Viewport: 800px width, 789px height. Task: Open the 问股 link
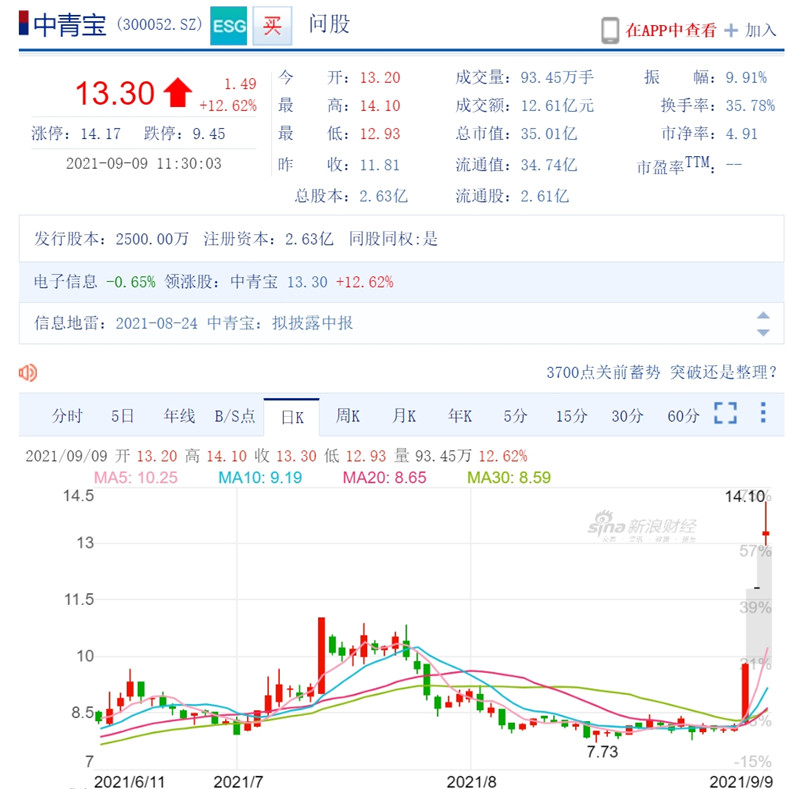point(329,24)
